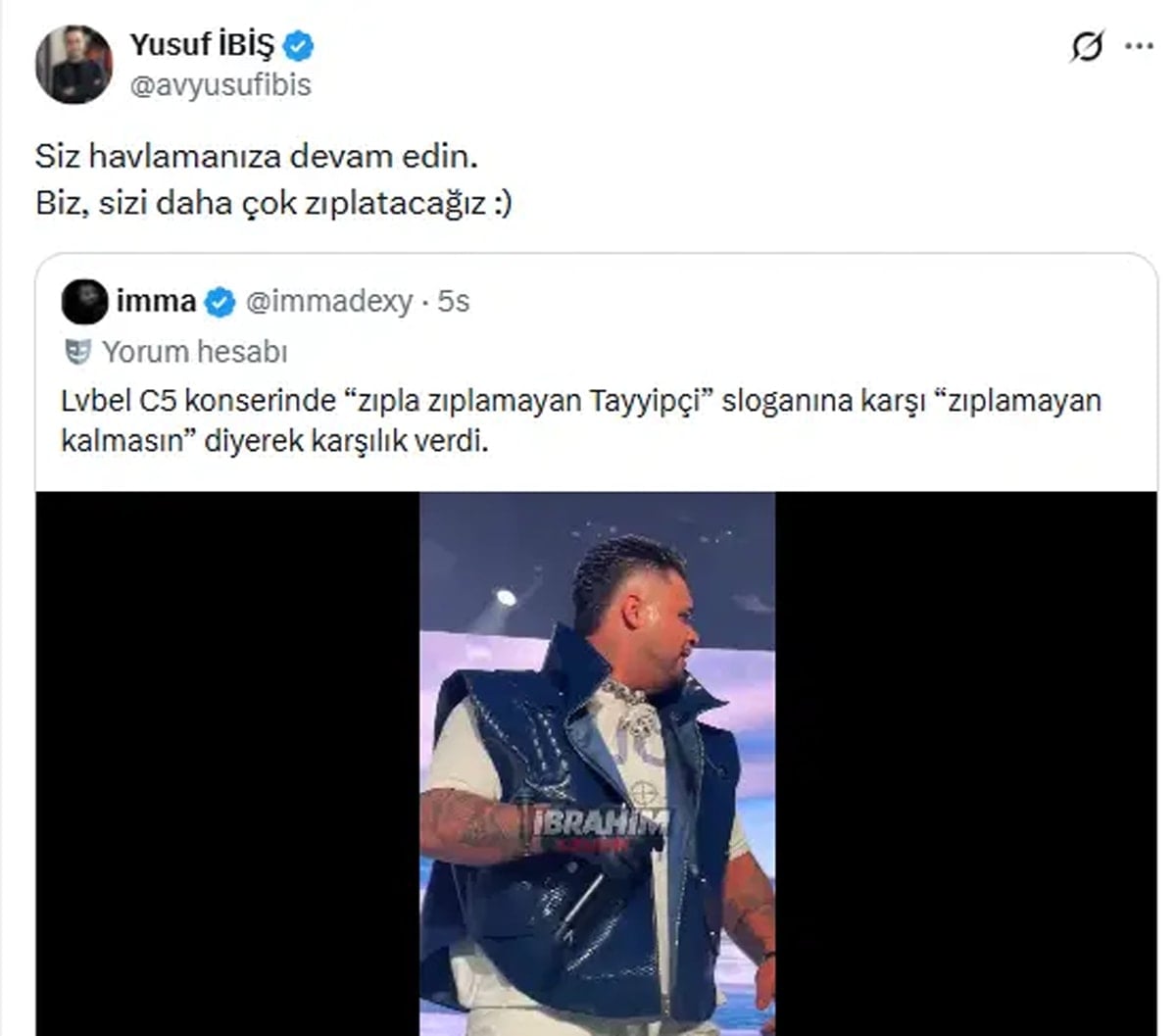
Task: Click the second tweet line about zıplatacağız
Action: pyautogui.click(x=273, y=203)
